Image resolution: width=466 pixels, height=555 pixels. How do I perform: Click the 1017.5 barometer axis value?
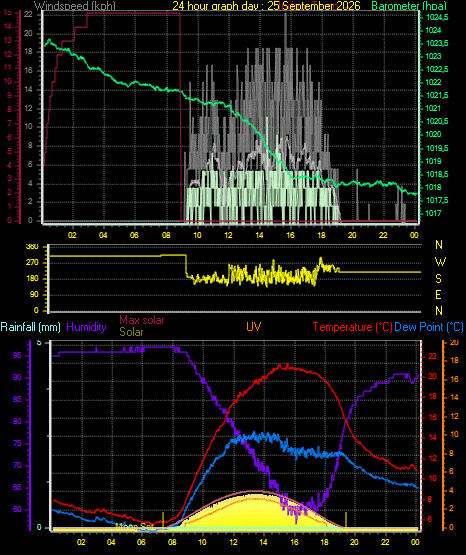(437, 200)
